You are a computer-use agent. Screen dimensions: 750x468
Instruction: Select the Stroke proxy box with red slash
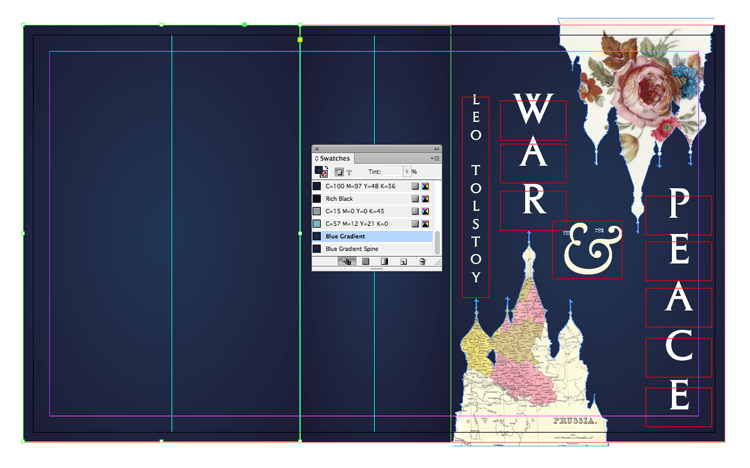click(324, 174)
